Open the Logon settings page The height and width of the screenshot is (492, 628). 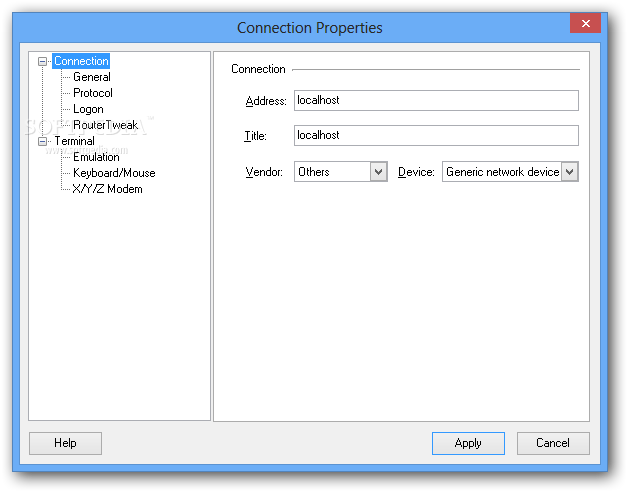pos(88,109)
